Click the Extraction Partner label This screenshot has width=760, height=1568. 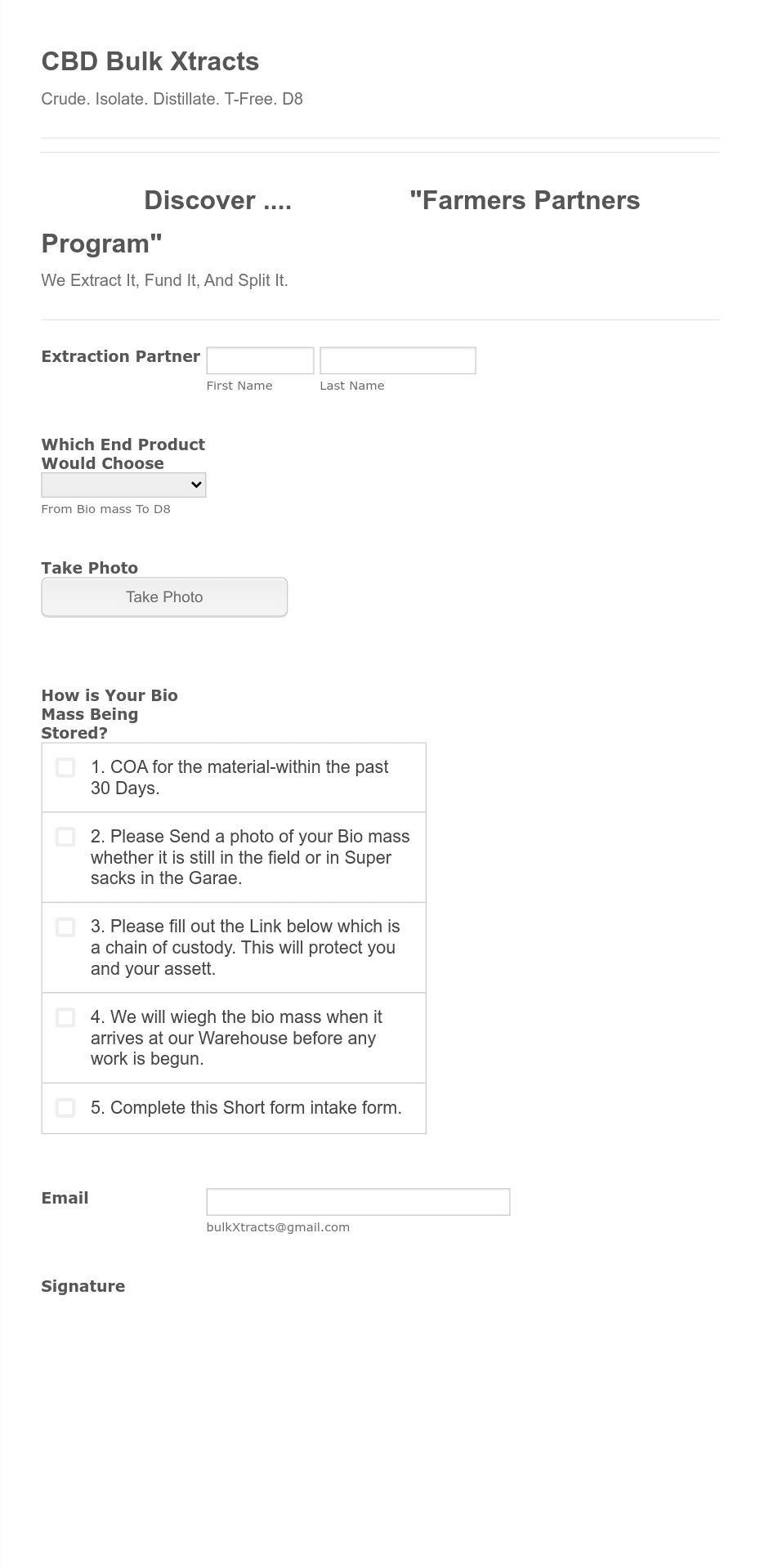coord(121,356)
